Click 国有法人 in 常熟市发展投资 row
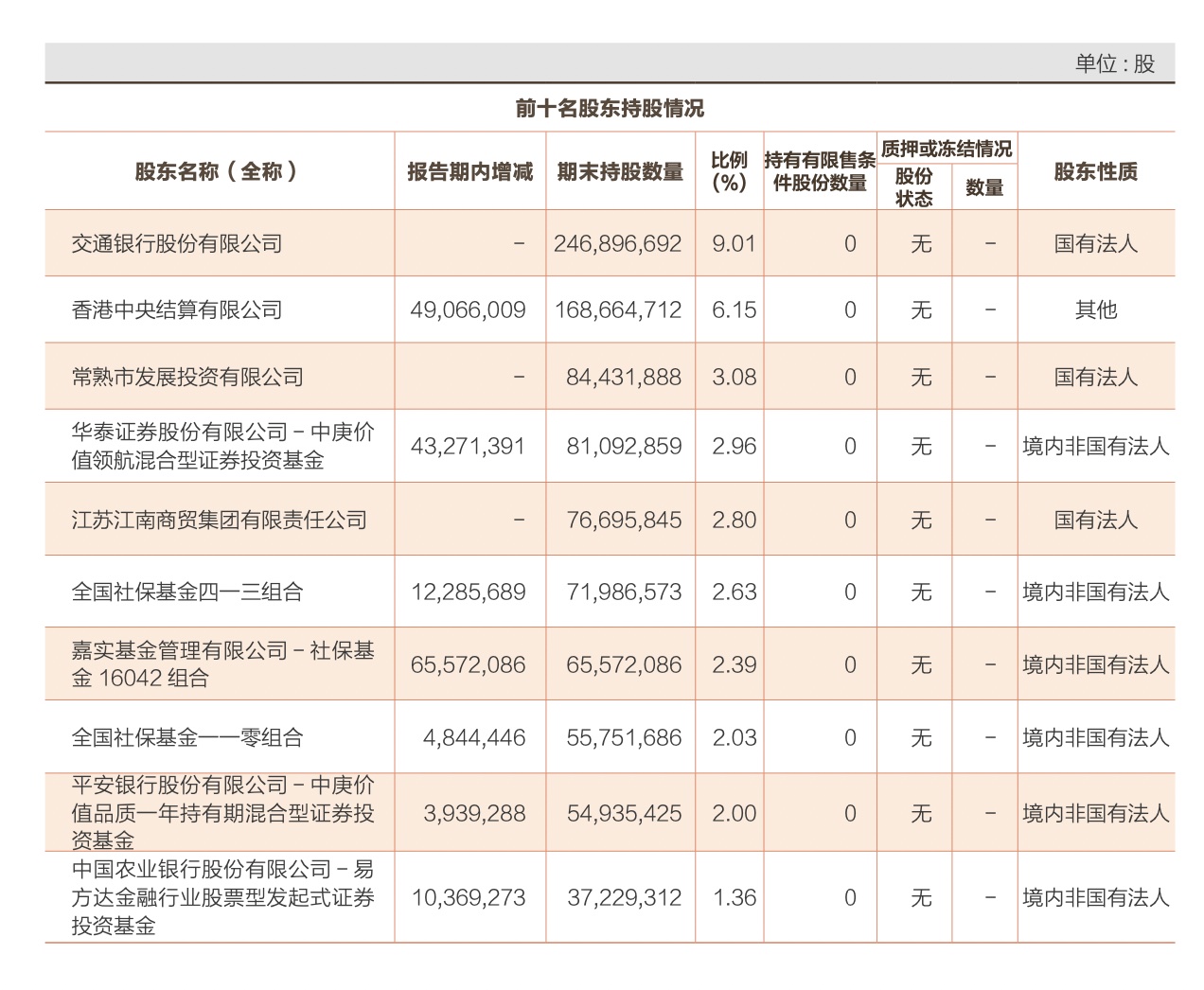 coord(1096,377)
